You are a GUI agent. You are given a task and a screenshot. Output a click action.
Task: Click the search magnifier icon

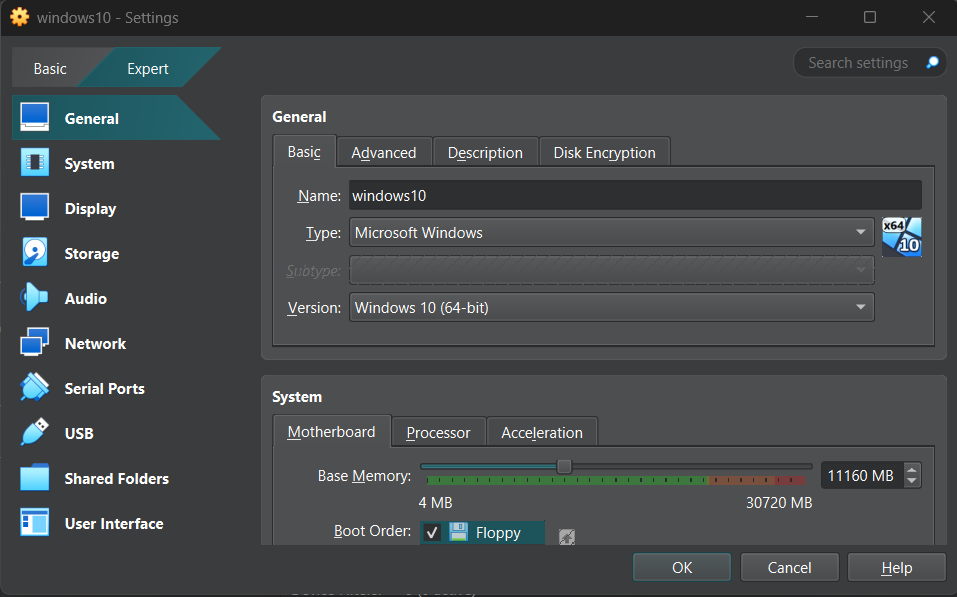coord(932,62)
